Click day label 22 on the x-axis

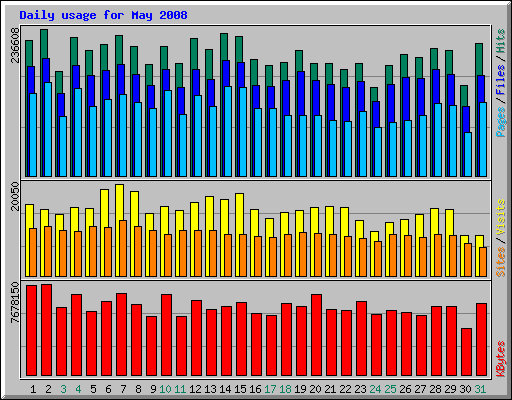click(x=345, y=389)
